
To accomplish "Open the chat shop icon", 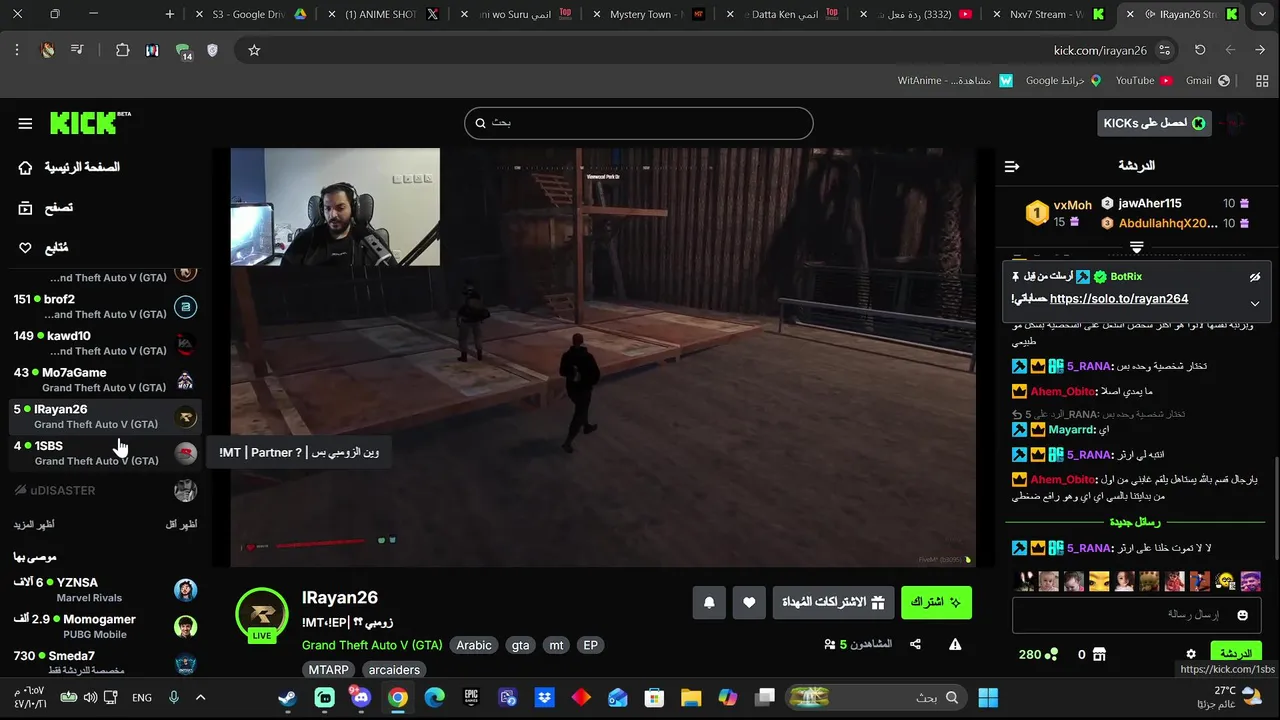I will 1099,654.
